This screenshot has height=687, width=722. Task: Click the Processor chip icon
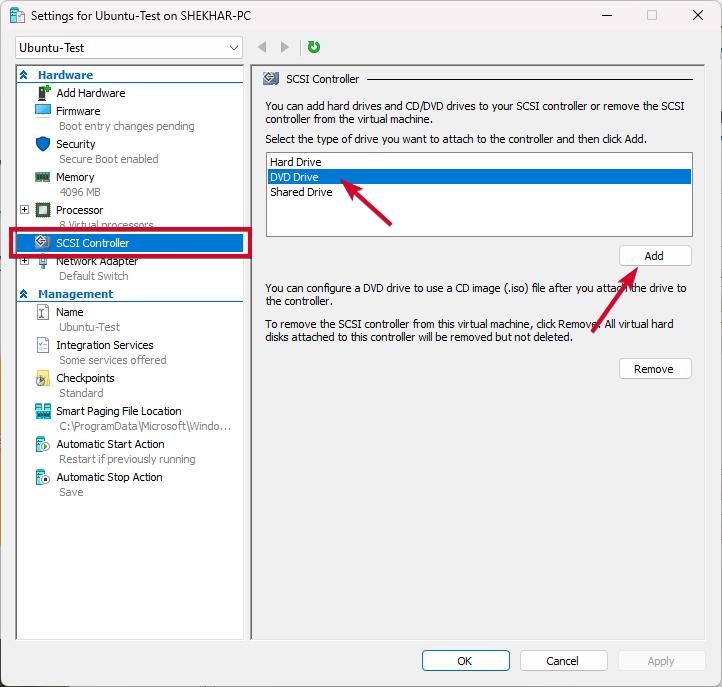point(43,210)
